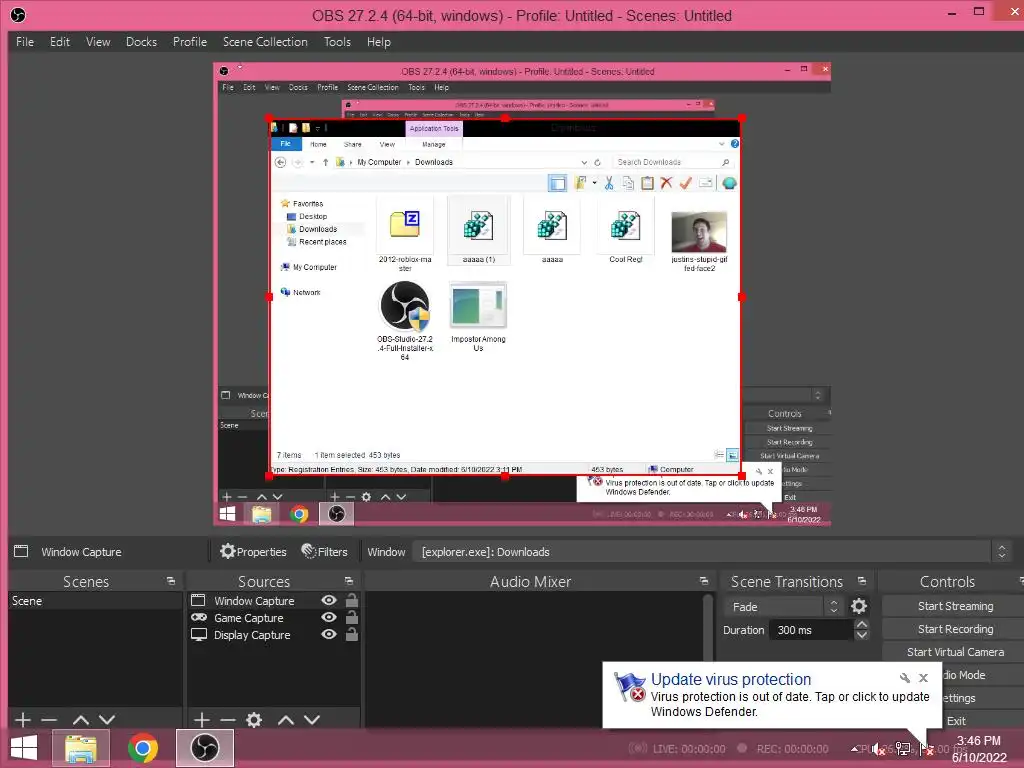This screenshot has height=768, width=1024.
Task: Open Google Chrome from taskbar
Action: coord(142,748)
